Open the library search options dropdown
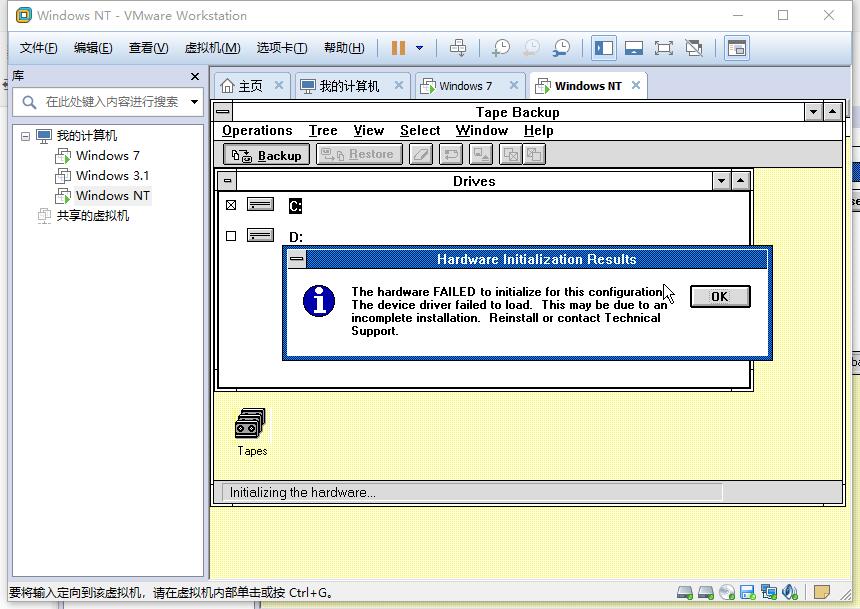The width and height of the screenshot is (860, 609). tap(194, 102)
